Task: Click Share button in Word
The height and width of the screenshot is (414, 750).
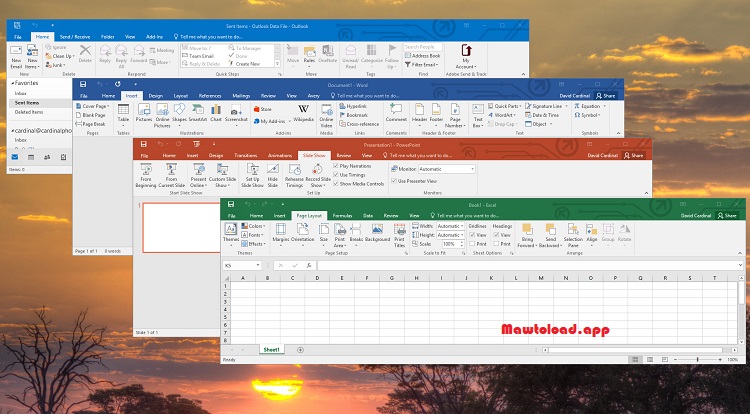Action: 606,96
